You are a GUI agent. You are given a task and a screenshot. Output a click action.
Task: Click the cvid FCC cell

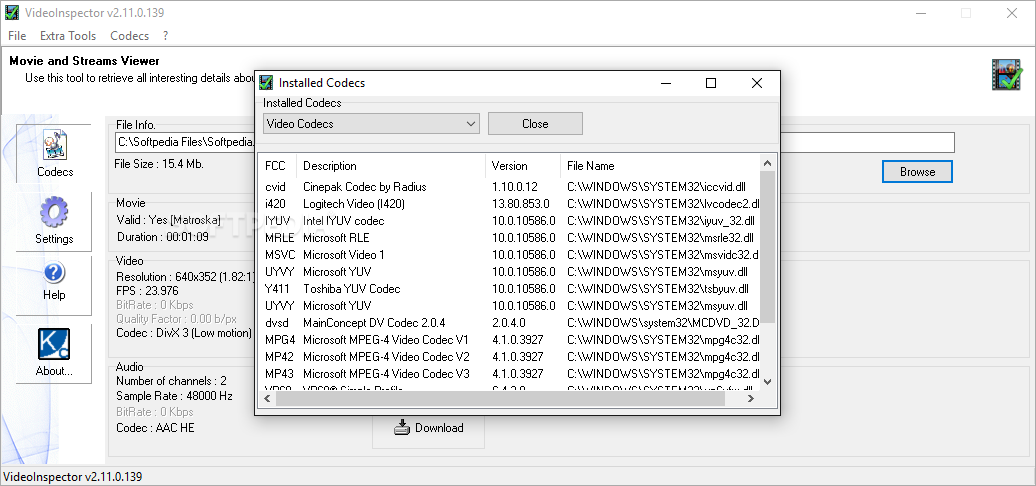click(x=275, y=187)
